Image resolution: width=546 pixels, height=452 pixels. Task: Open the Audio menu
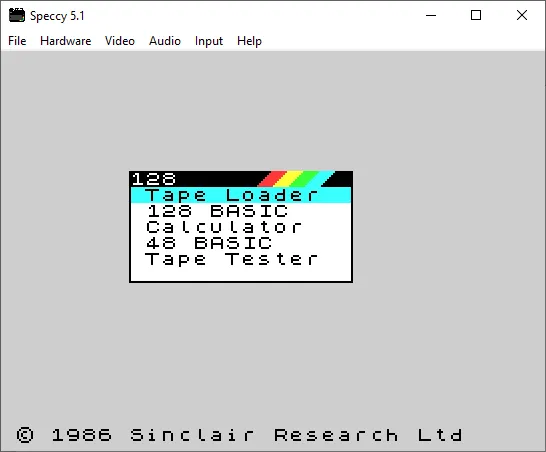(x=165, y=41)
